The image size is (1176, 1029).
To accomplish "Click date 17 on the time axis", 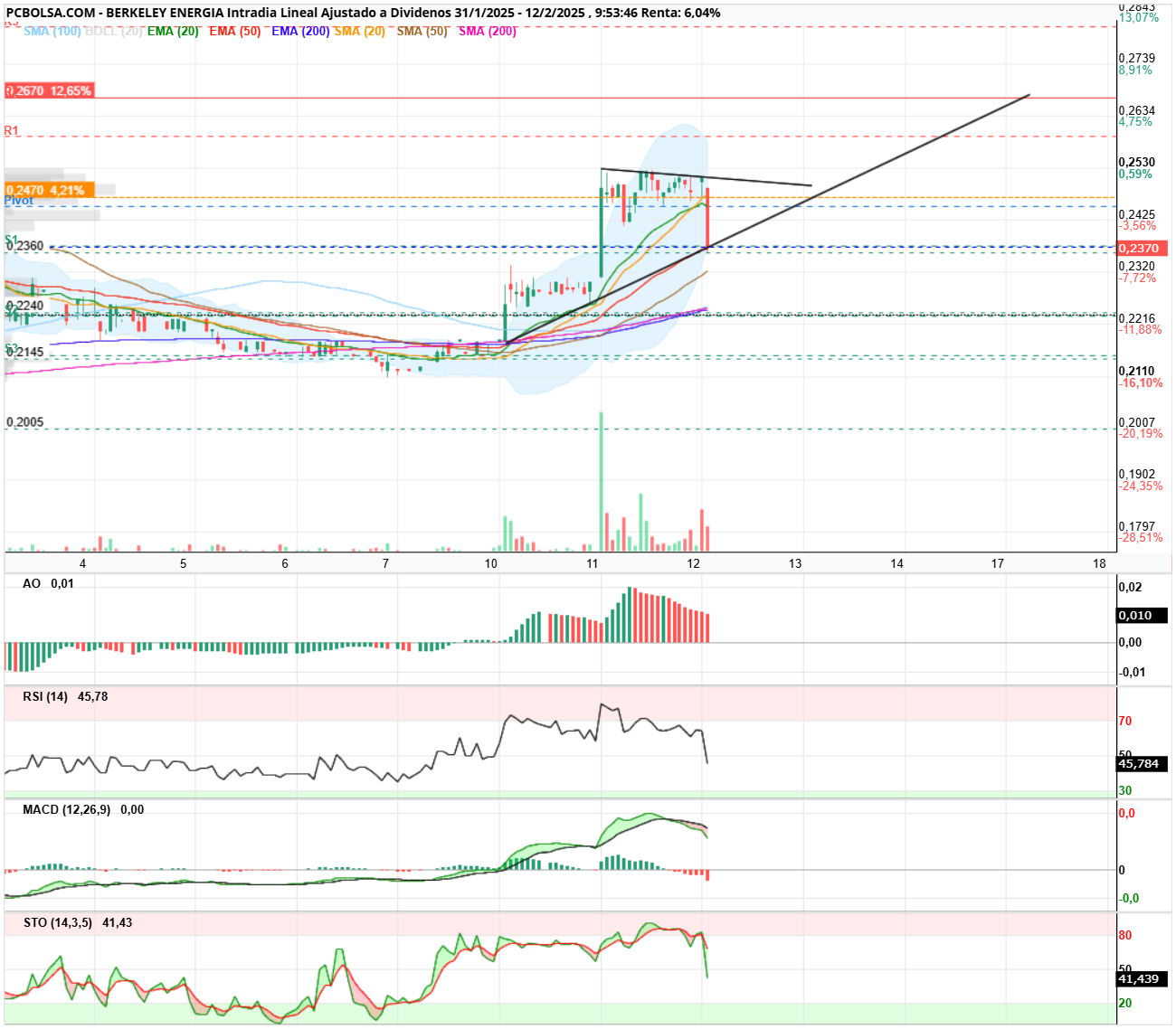I will point(997,564).
